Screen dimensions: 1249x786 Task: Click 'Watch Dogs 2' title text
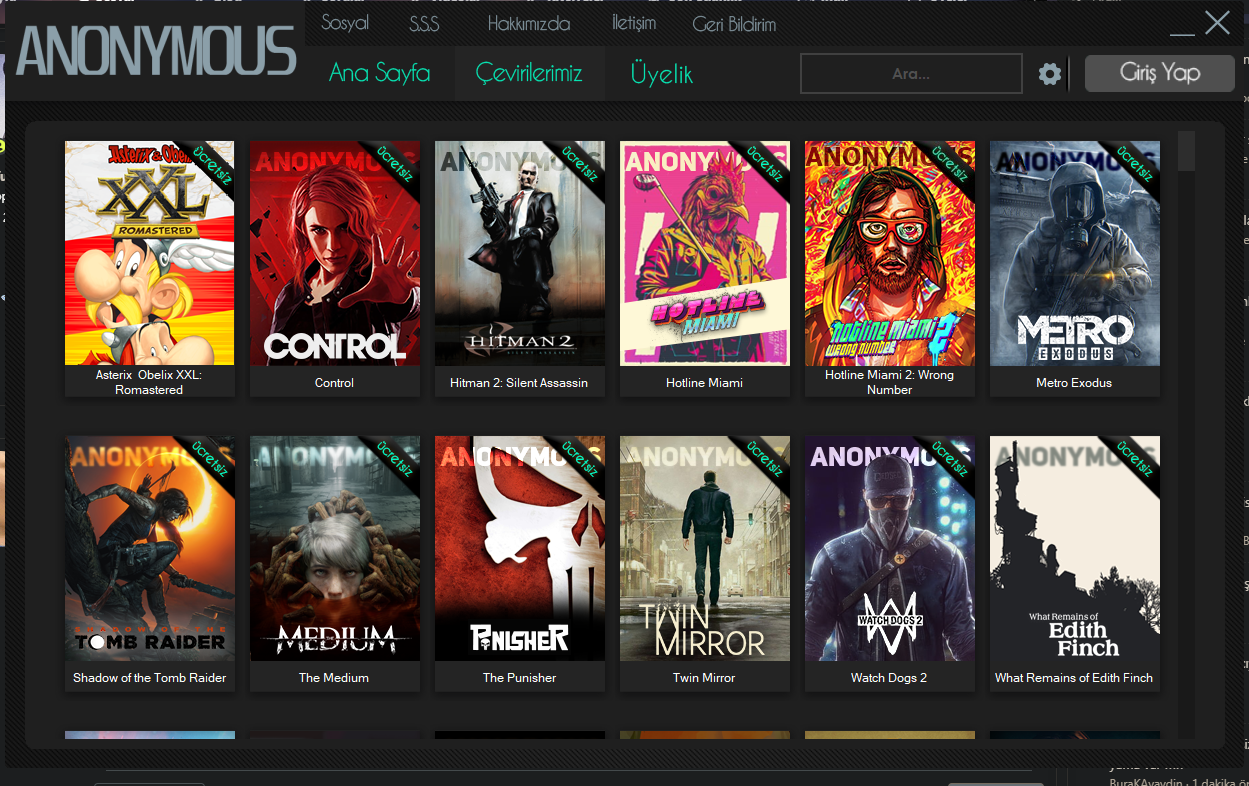[889, 678]
